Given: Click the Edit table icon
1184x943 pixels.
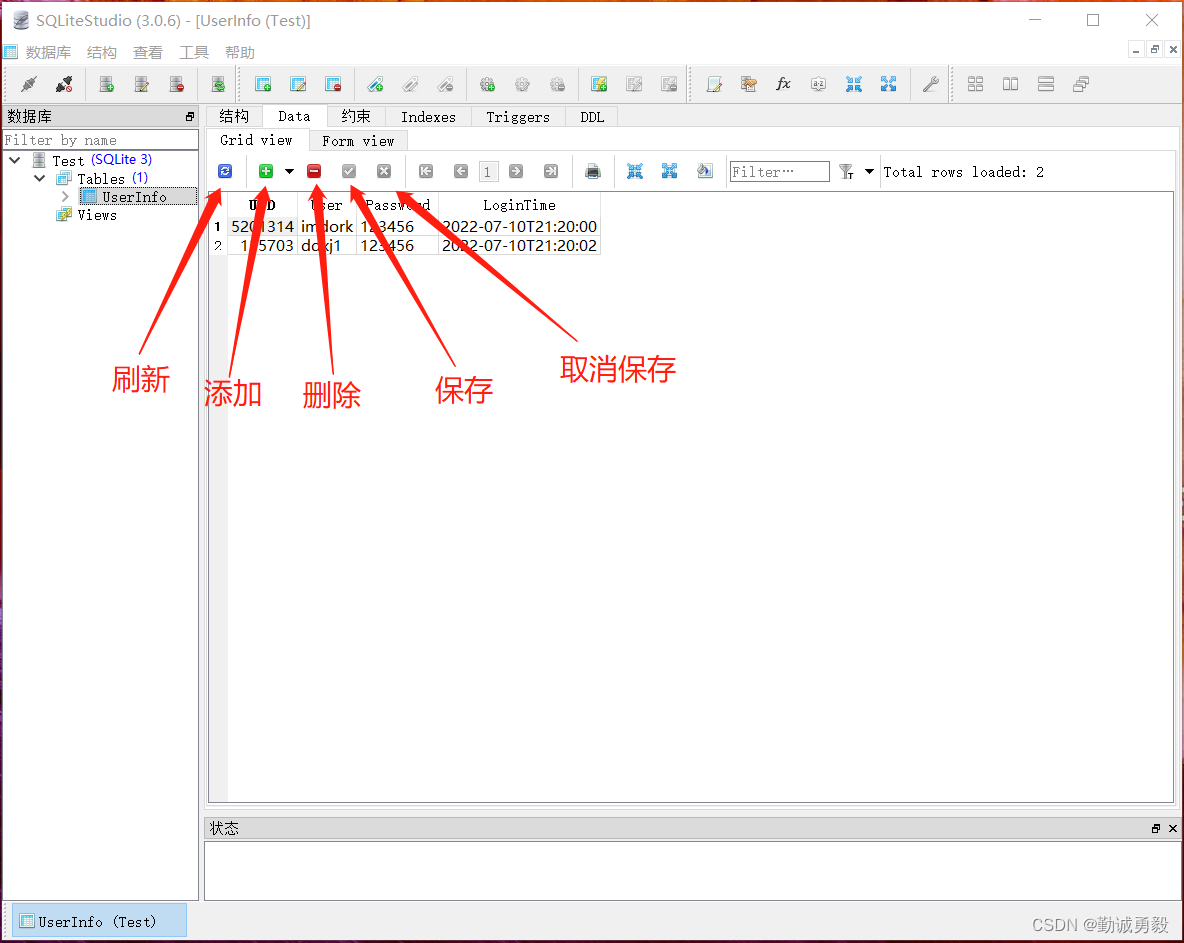Looking at the screenshot, I should (298, 84).
